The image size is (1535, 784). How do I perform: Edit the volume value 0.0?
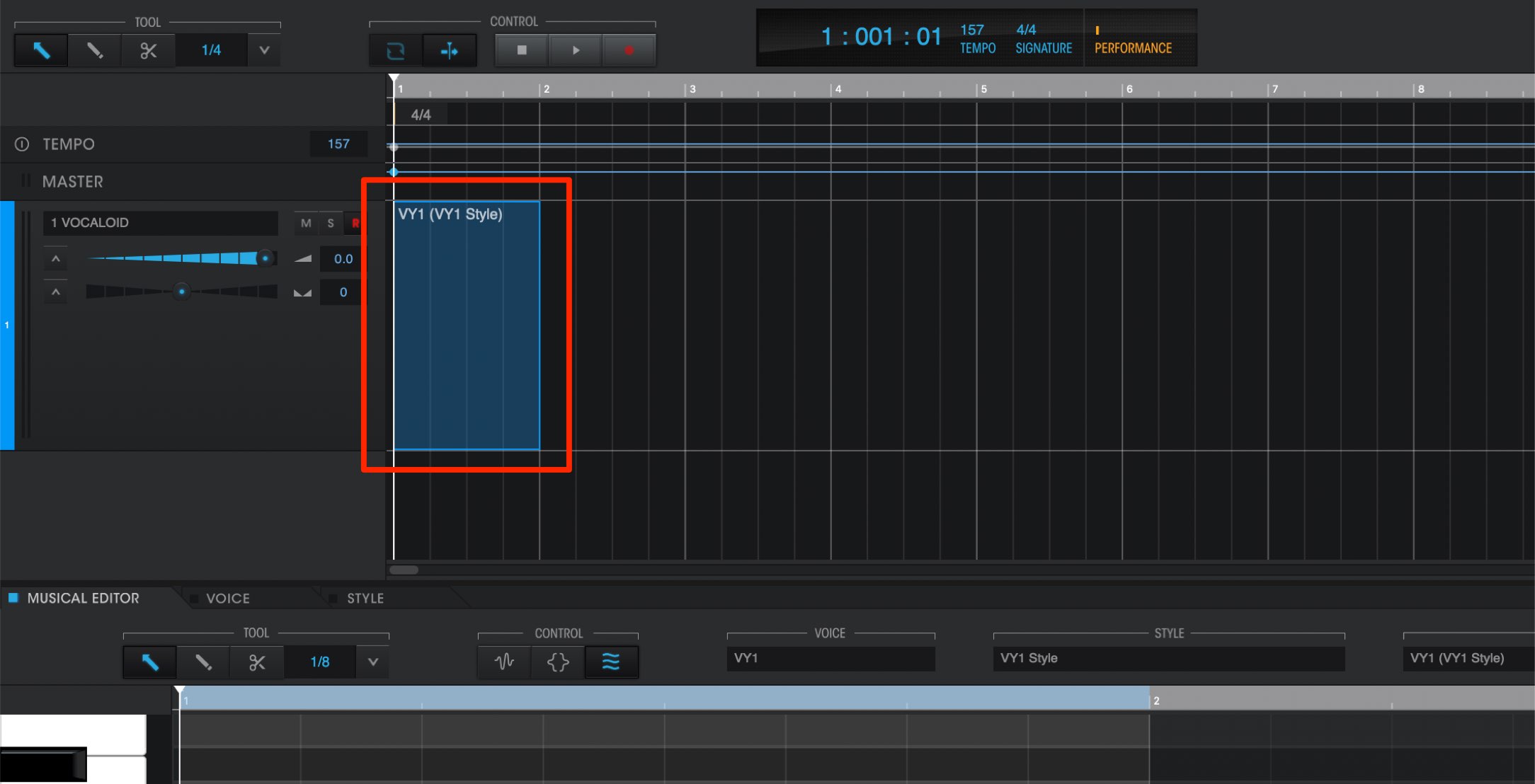[343, 259]
